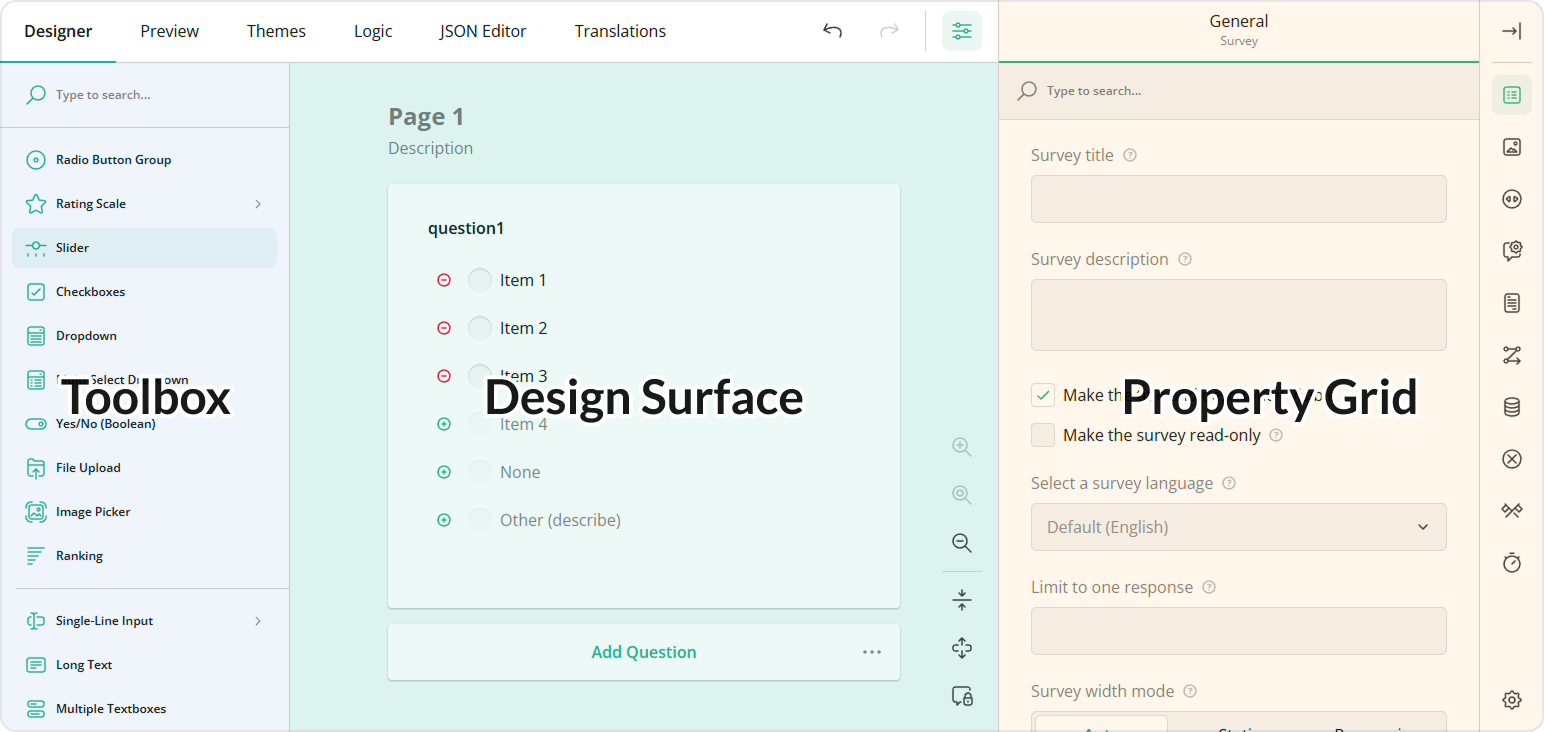Click the zoom-to-fit magnifier icon
This screenshot has width=1544, height=732.
click(x=961, y=494)
